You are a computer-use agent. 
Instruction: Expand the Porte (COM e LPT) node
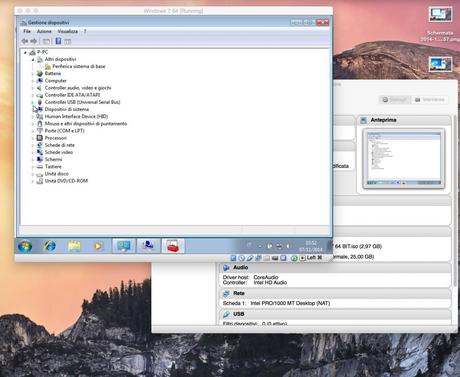[x=33, y=131]
